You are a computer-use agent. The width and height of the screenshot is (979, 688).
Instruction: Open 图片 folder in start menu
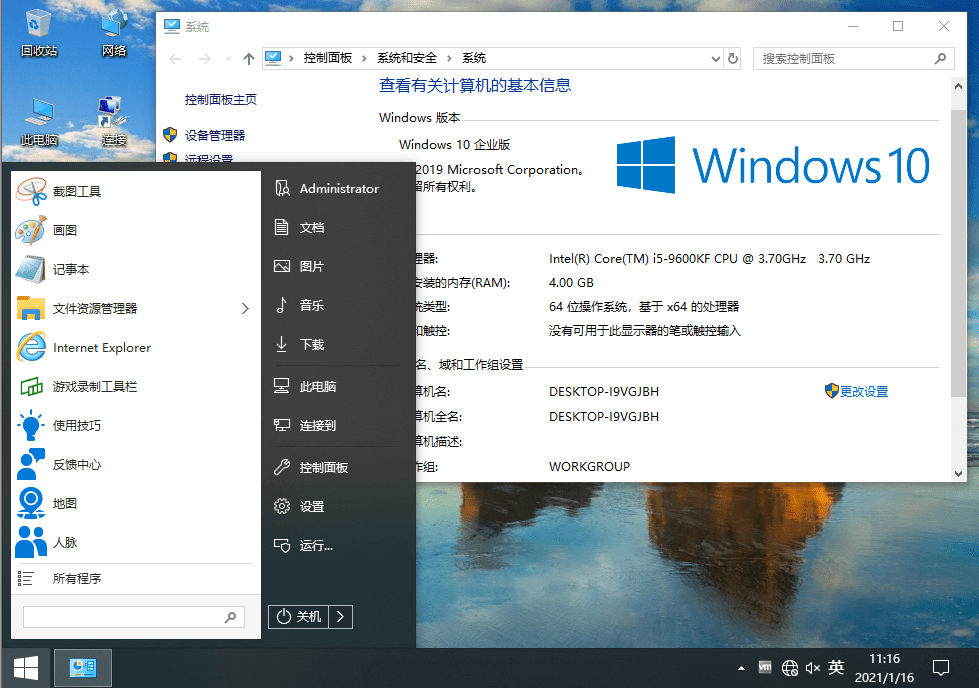[x=338, y=267]
